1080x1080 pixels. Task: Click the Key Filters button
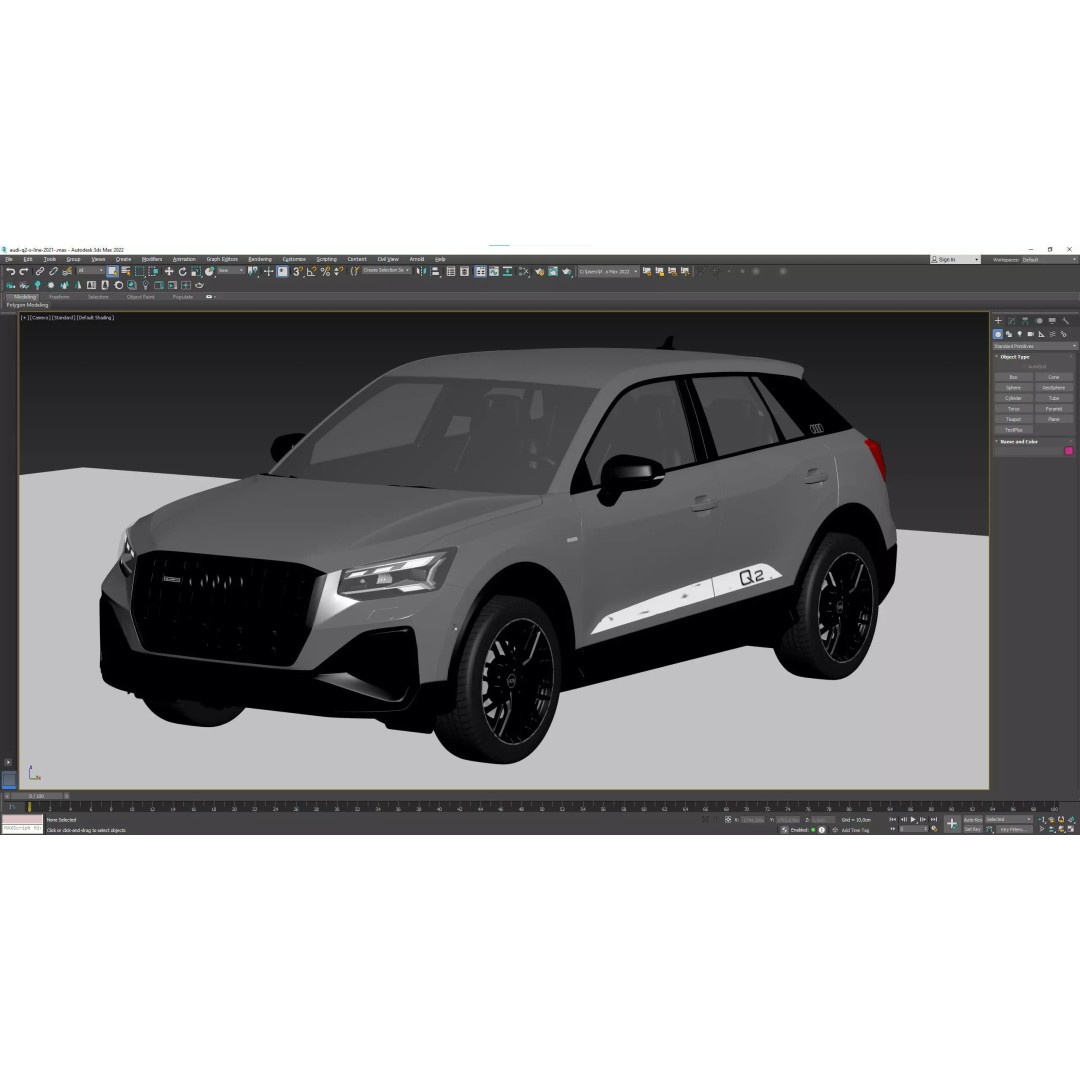coord(1014,830)
